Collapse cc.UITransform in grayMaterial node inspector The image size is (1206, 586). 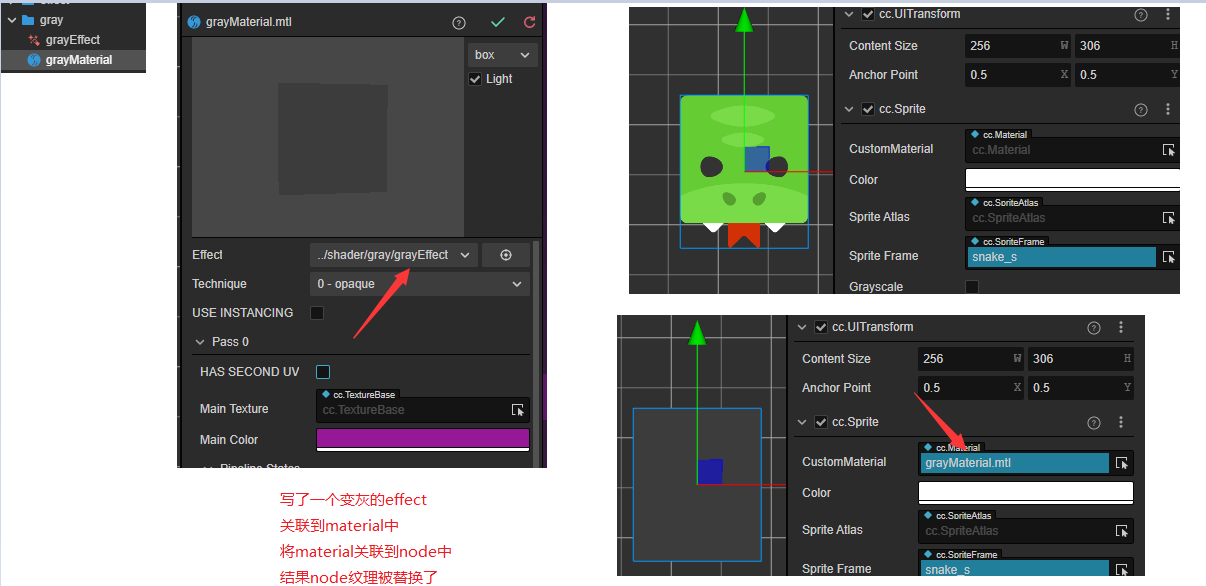pos(802,328)
